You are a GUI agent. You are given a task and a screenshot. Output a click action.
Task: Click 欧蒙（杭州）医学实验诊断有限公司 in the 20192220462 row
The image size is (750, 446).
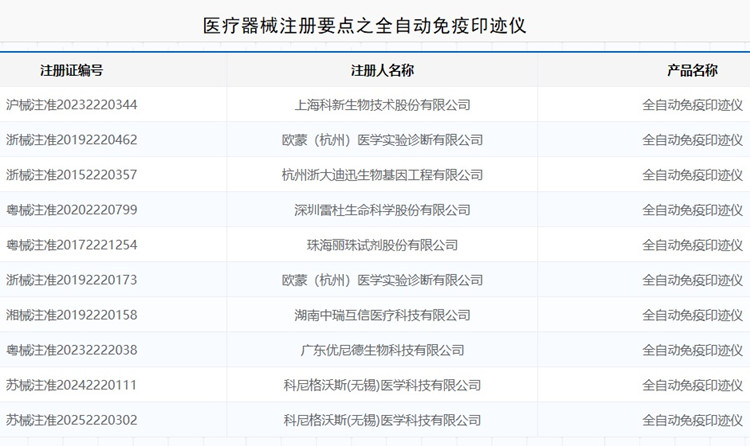[x=382, y=140]
